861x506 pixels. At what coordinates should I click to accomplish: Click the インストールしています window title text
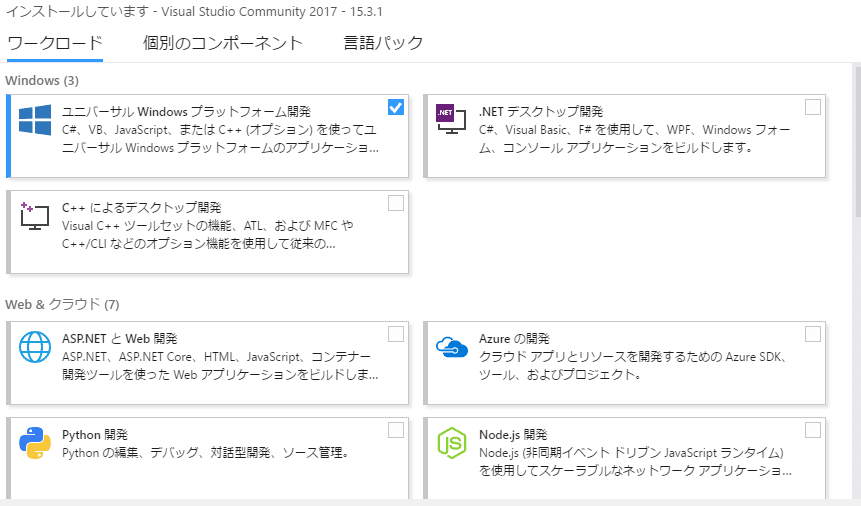coord(194,12)
